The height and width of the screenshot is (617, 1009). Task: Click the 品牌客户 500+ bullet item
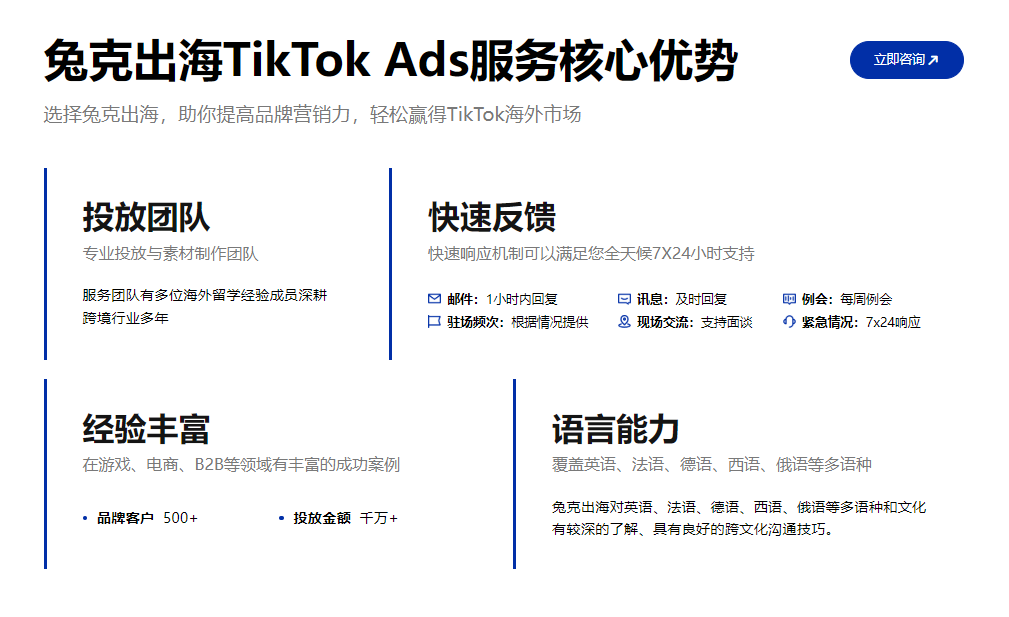point(146,518)
